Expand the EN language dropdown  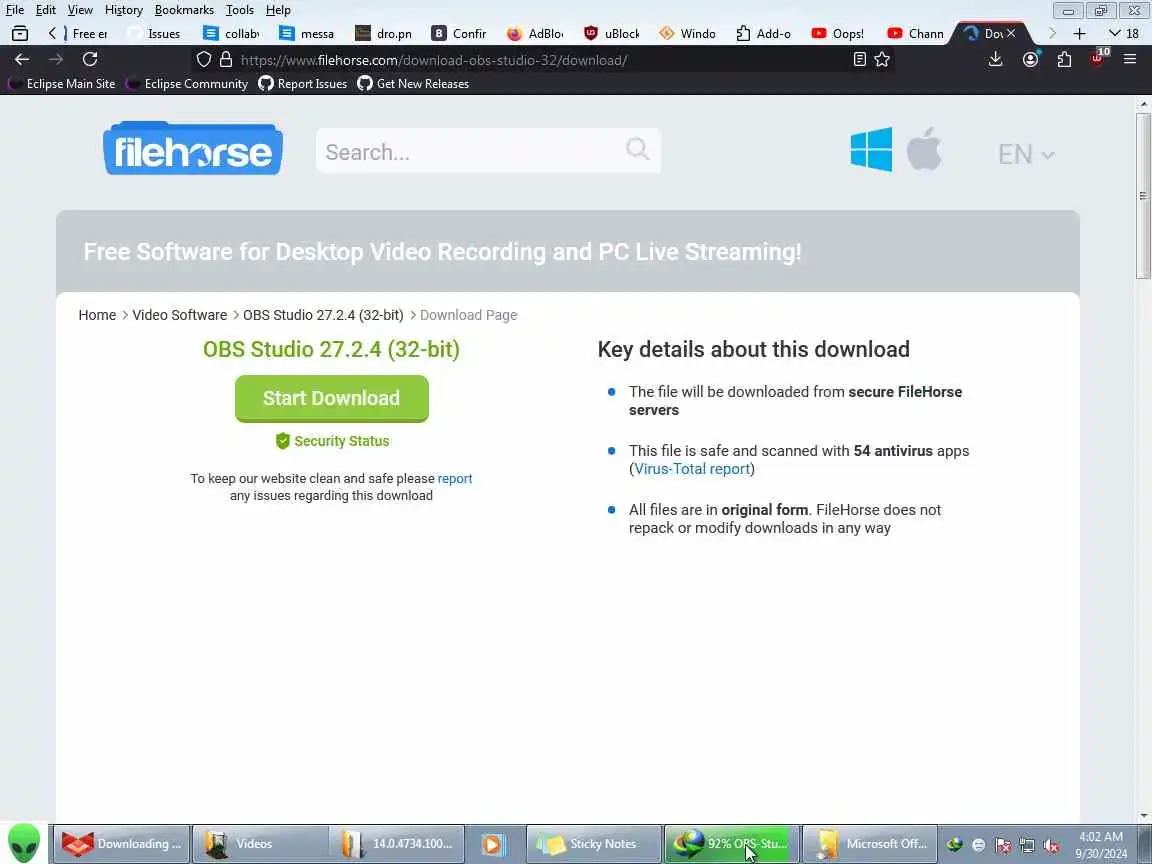pos(1026,154)
